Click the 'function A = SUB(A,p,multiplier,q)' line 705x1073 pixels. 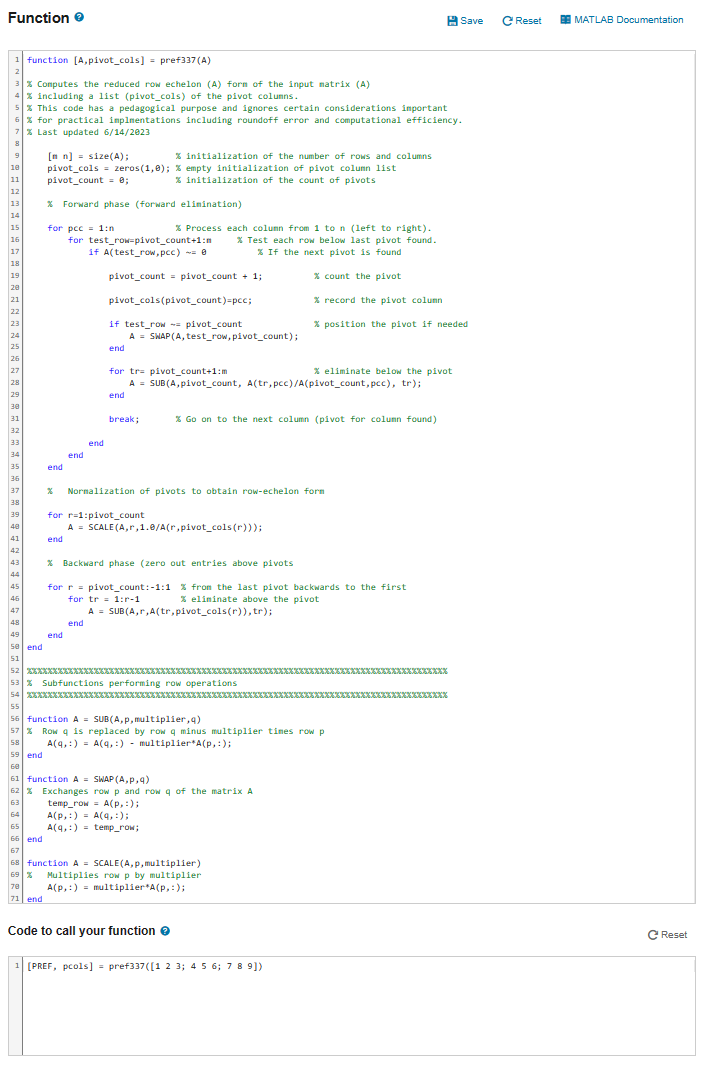114,719
